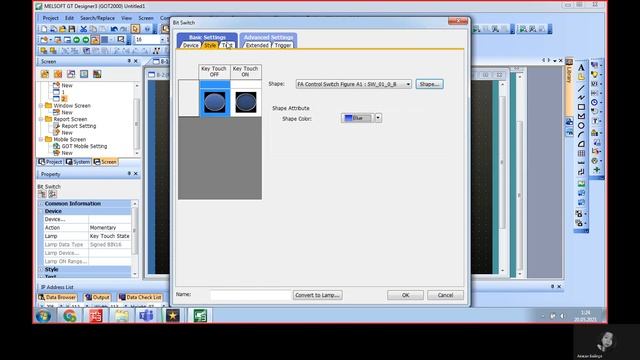Switch to the Text tab in dialog

point(227,45)
